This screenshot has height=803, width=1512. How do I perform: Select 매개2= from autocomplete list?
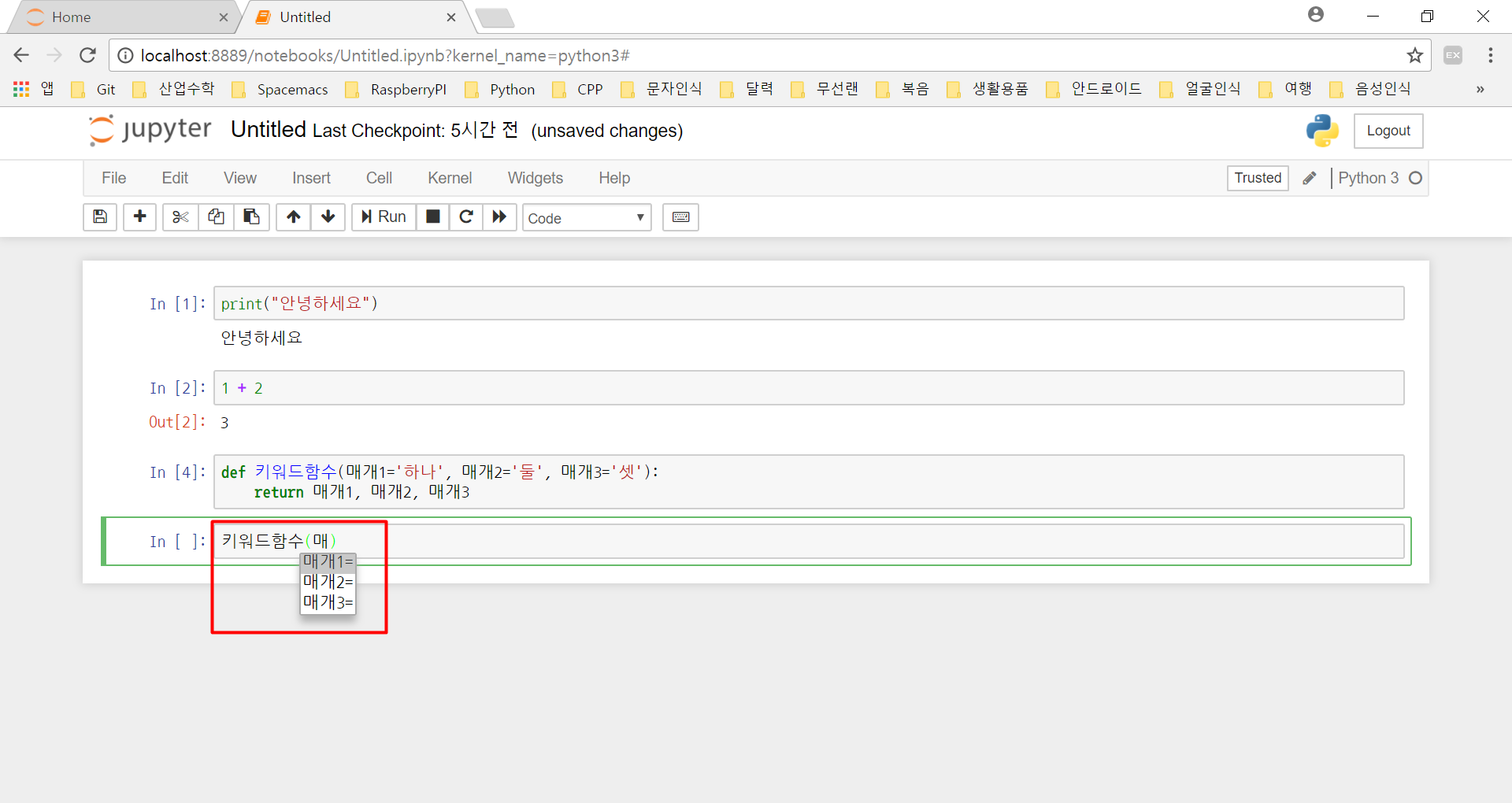coord(328,583)
